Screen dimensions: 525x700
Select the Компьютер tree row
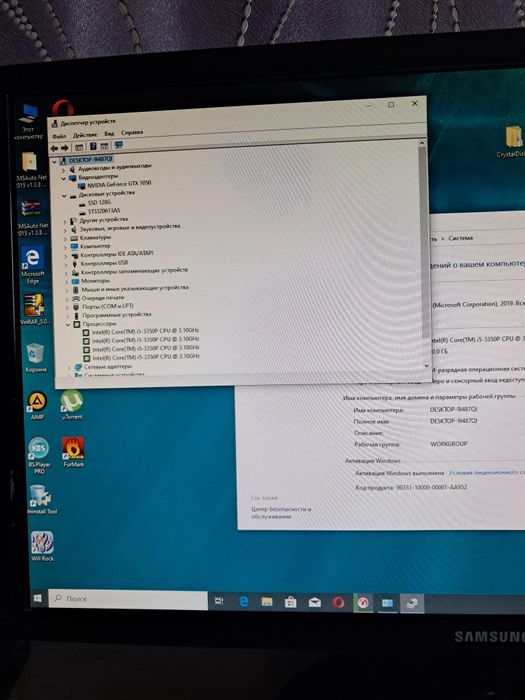91,246
